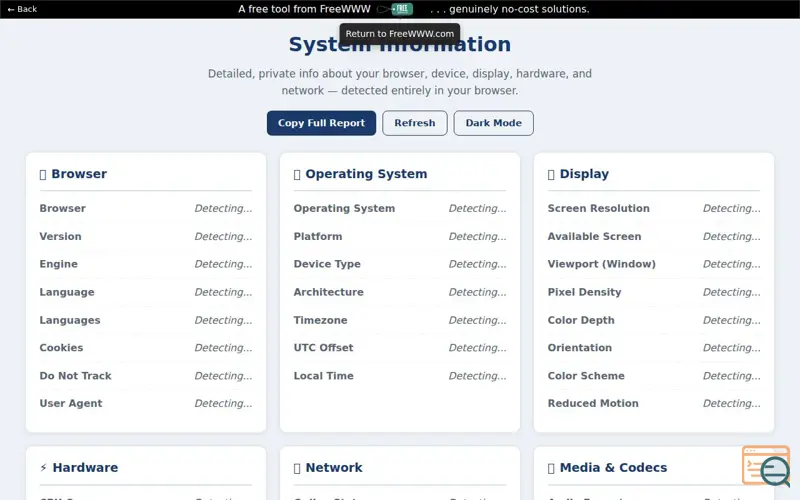Select the Do Not Track row label
The image size is (800, 500).
click(x=76, y=376)
